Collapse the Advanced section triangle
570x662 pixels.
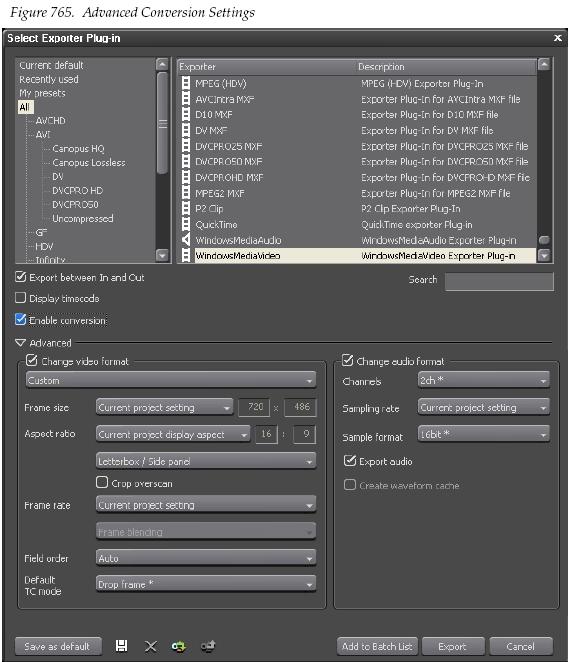pos(20,343)
